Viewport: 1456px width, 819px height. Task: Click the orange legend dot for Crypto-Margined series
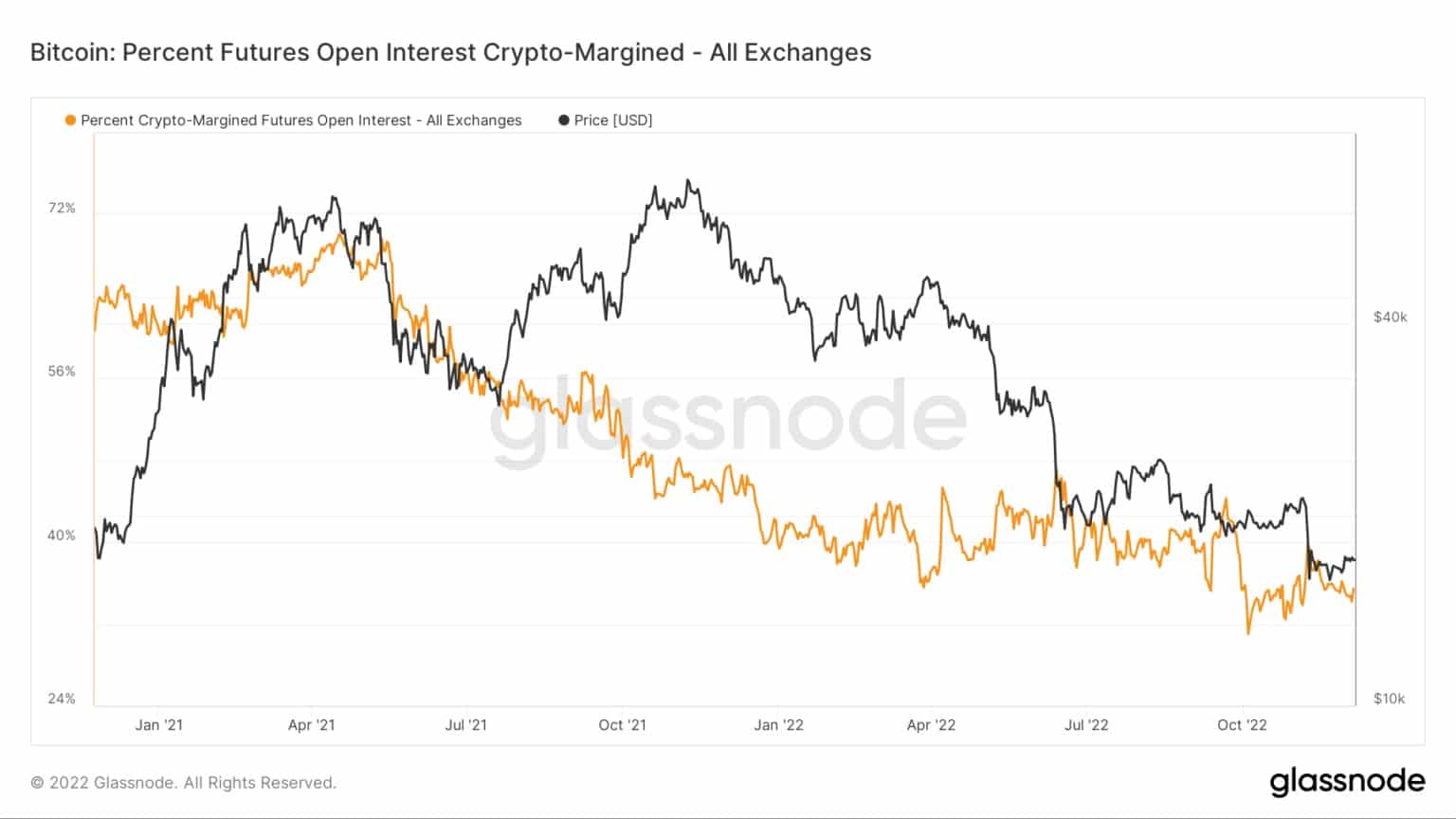click(70, 120)
